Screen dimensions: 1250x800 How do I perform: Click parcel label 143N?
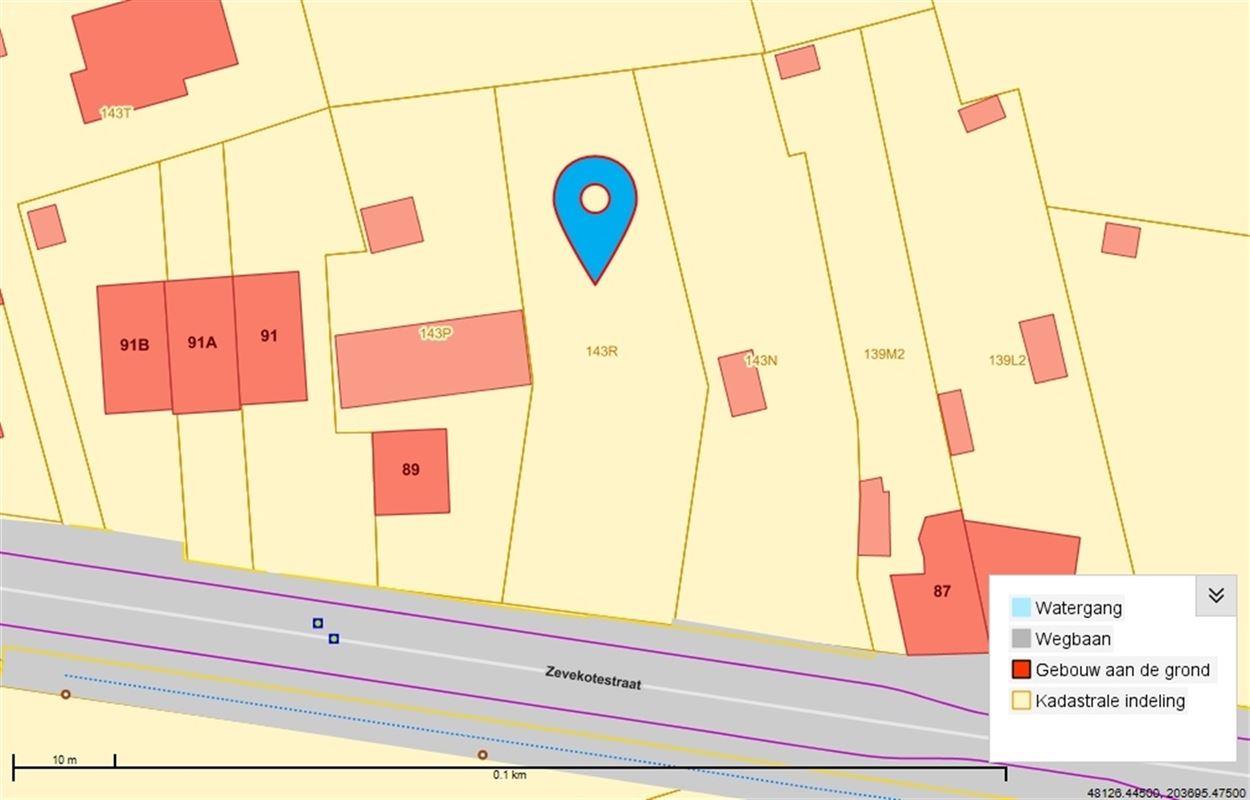761,360
